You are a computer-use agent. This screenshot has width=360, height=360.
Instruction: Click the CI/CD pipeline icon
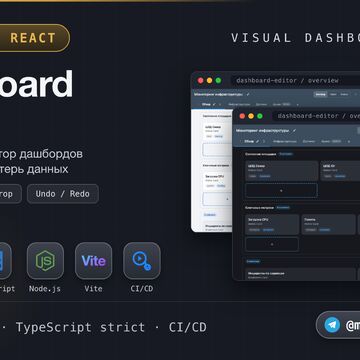142,261
